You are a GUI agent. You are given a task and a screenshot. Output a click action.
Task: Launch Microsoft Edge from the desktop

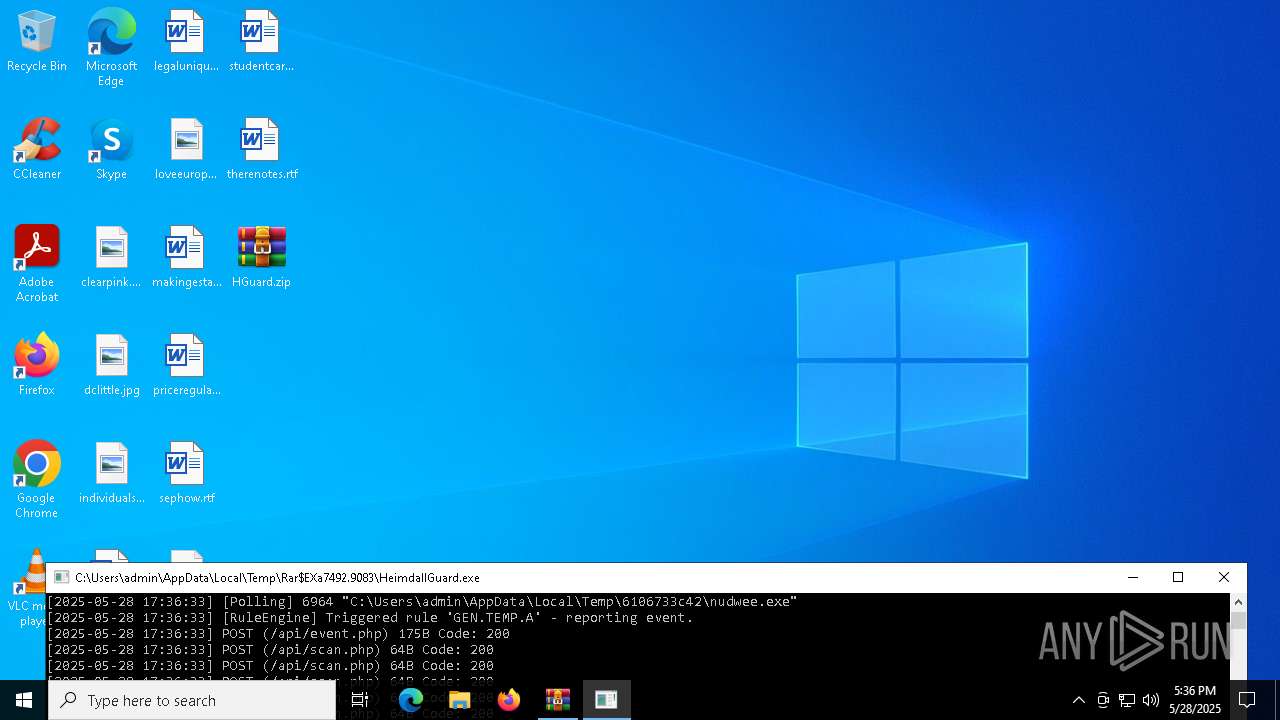point(111,48)
